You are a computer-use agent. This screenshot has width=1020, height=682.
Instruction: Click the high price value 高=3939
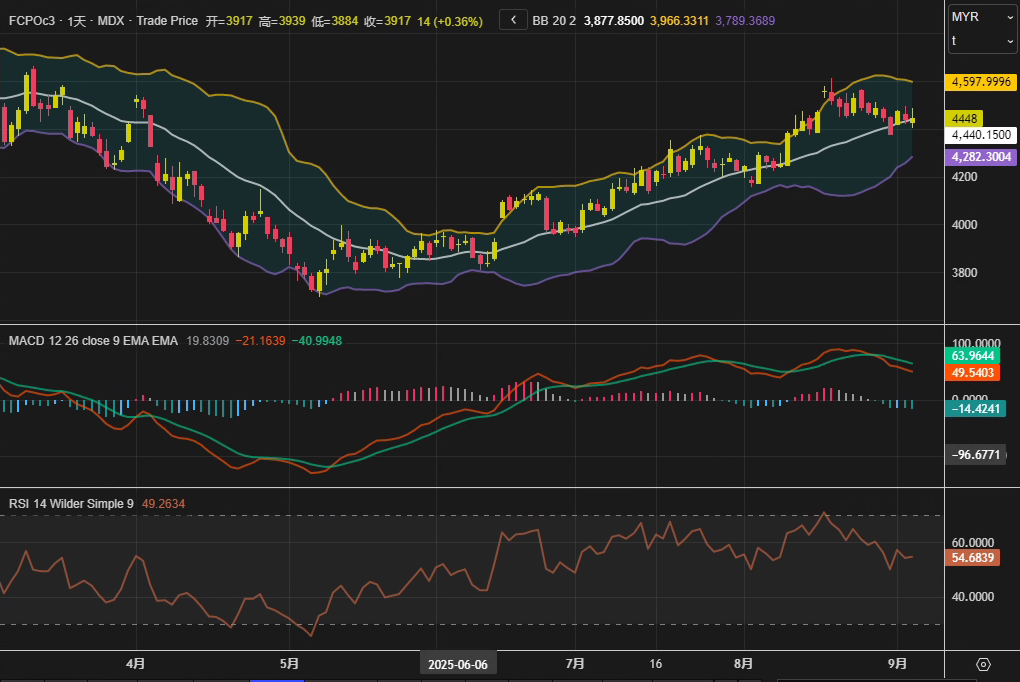pos(282,21)
